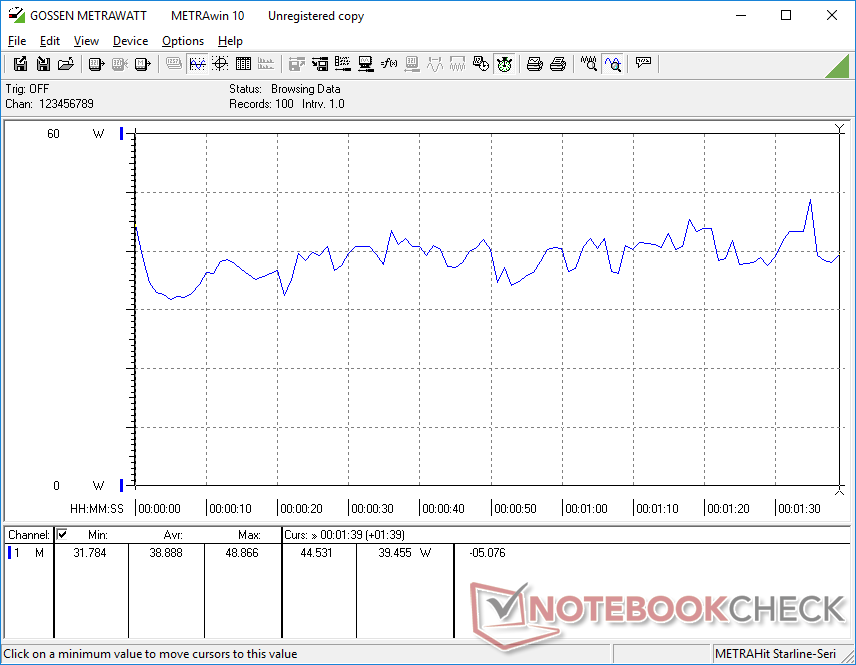Screen dimensions: 856x665
Task: Select the XY crosshair plot icon
Action: point(220,64)
